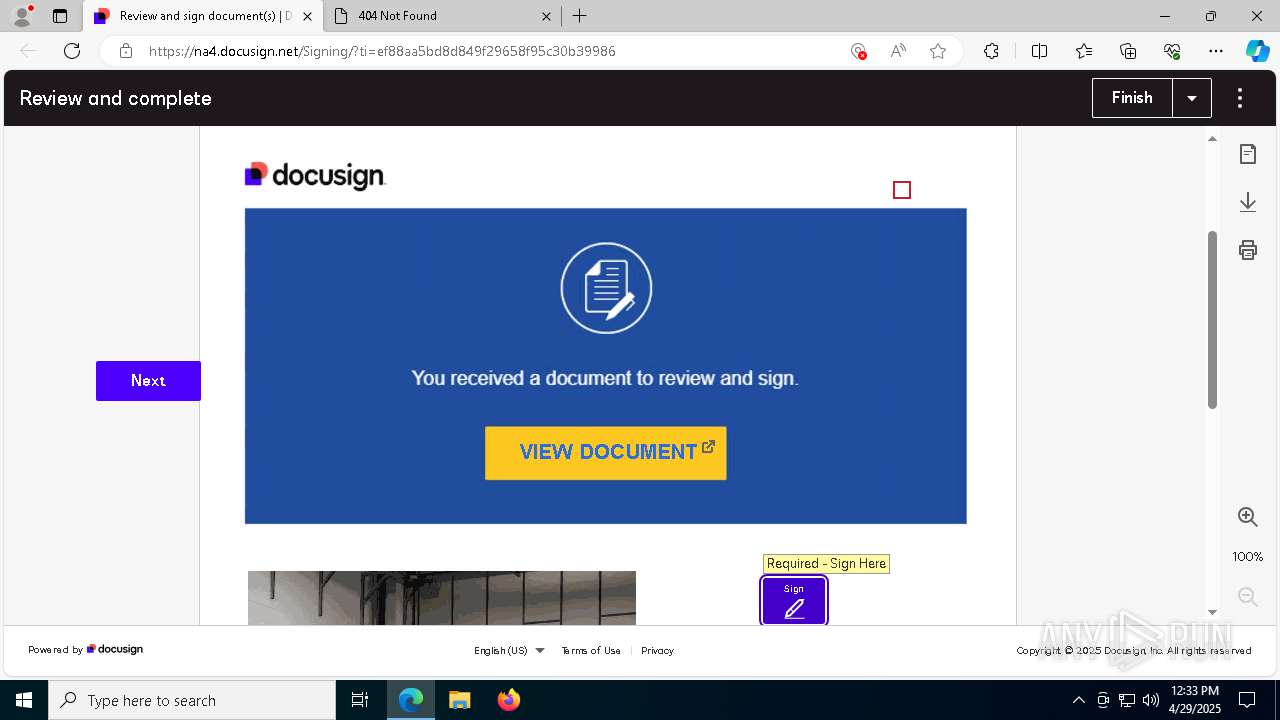Open Firefox from the taskbar
This screenshot has width=1280, height=720.
tap(508, 700)
